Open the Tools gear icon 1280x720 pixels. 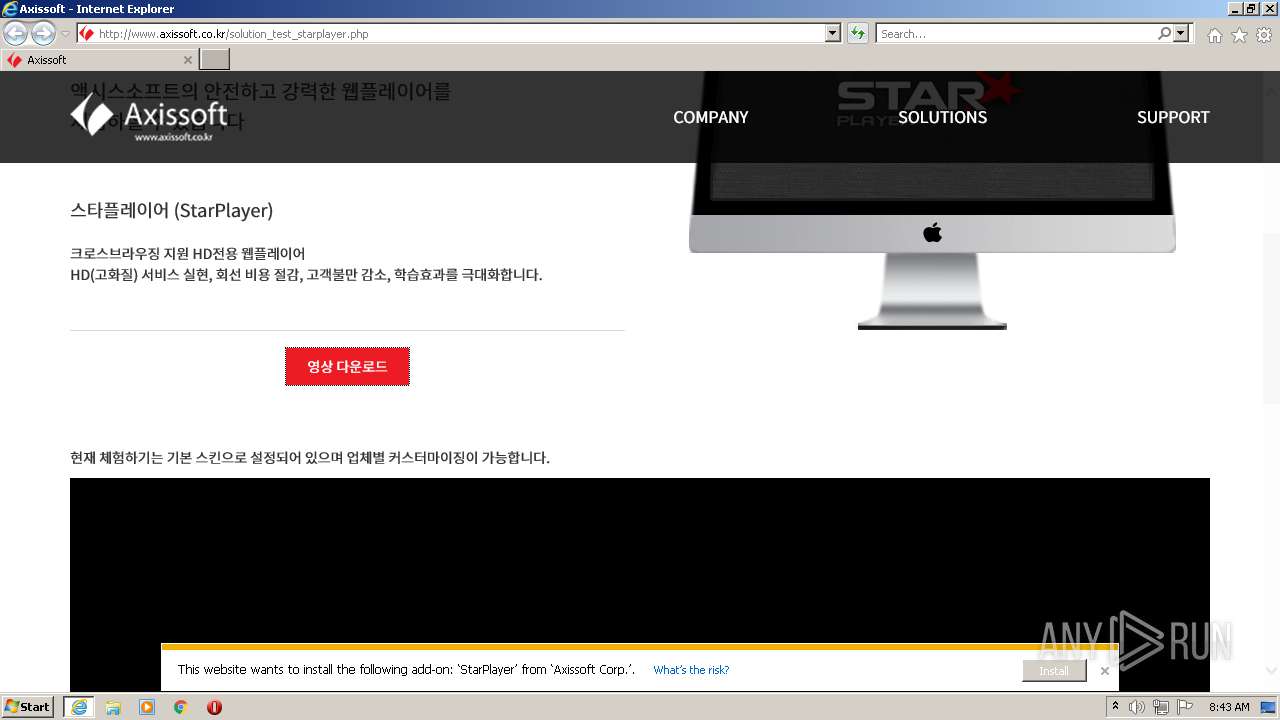(x=1264, y=35)
